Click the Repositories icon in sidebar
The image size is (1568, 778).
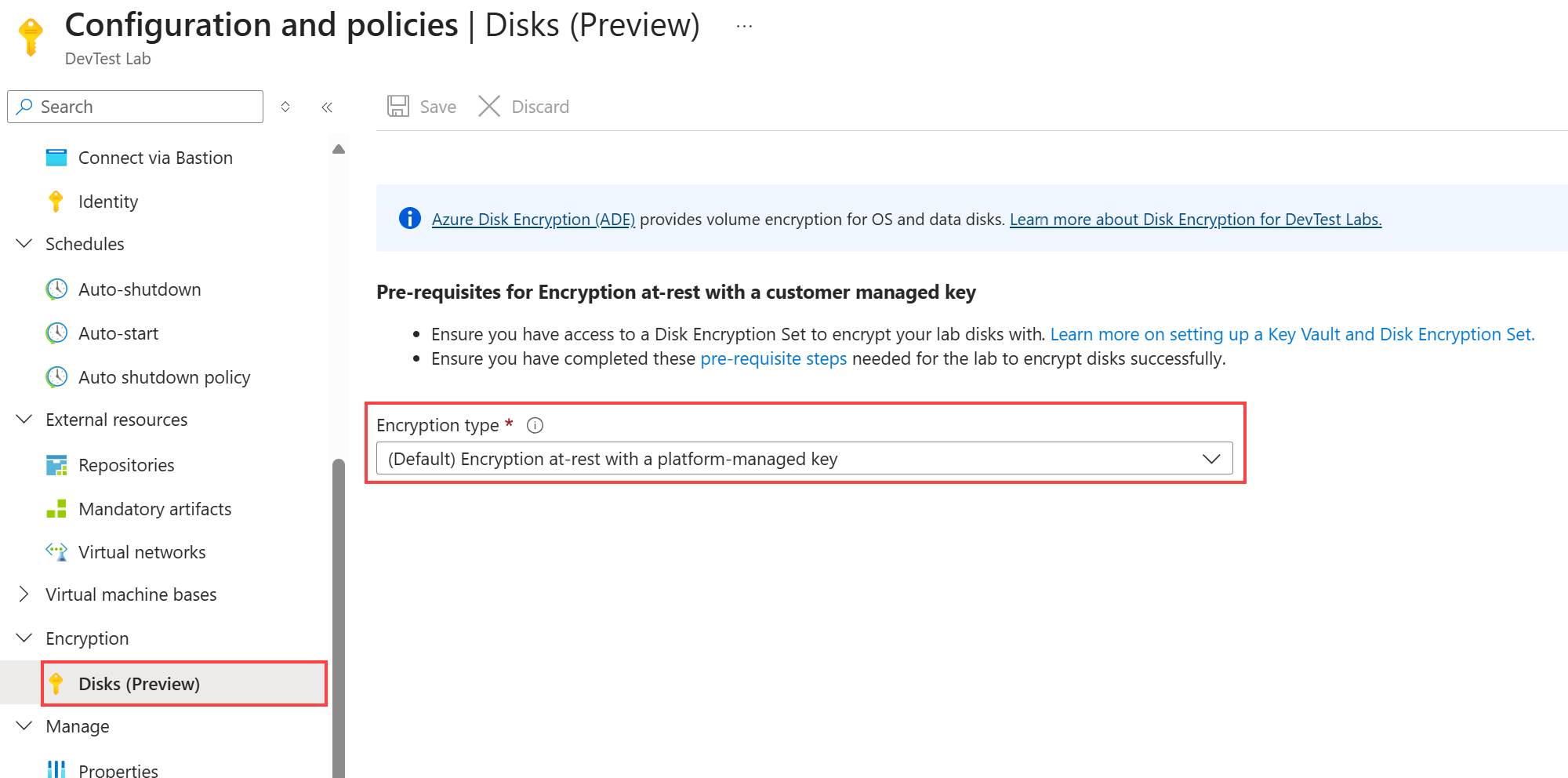point(56,465)
